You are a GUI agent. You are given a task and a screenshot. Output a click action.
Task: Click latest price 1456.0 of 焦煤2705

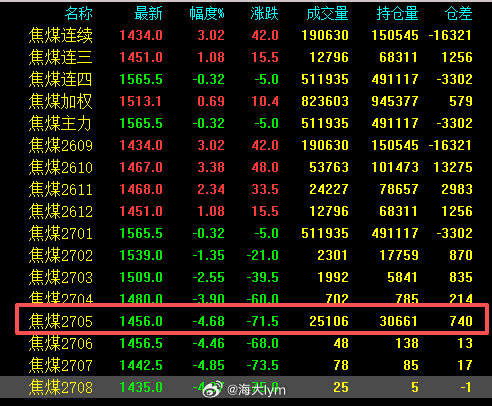[x=141, y=321]
